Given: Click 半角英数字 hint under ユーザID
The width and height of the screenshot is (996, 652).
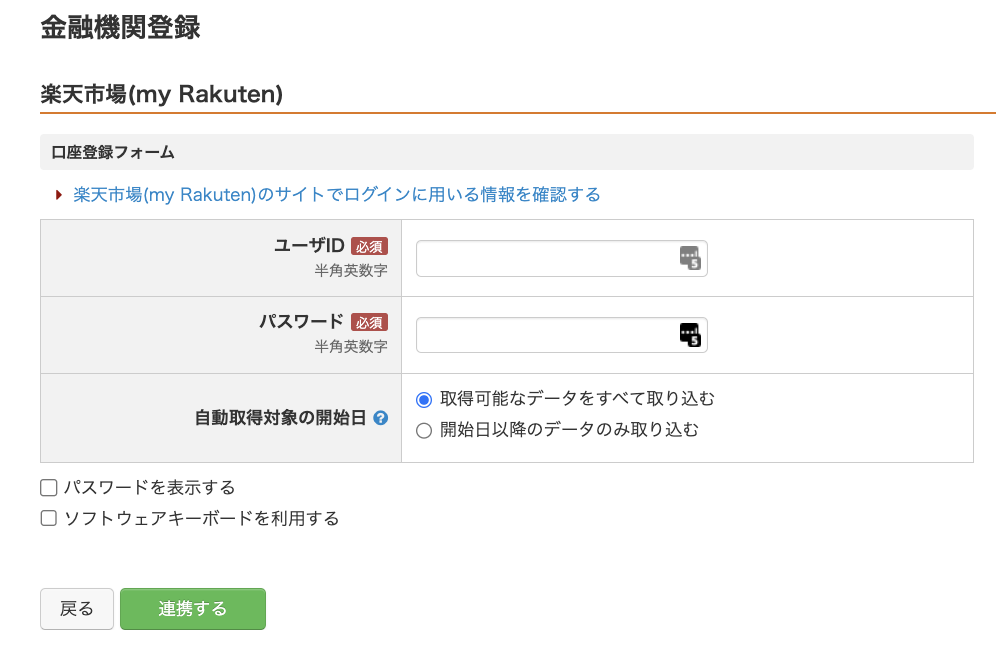Looking at the screenshot, I should tap(351, 271).
